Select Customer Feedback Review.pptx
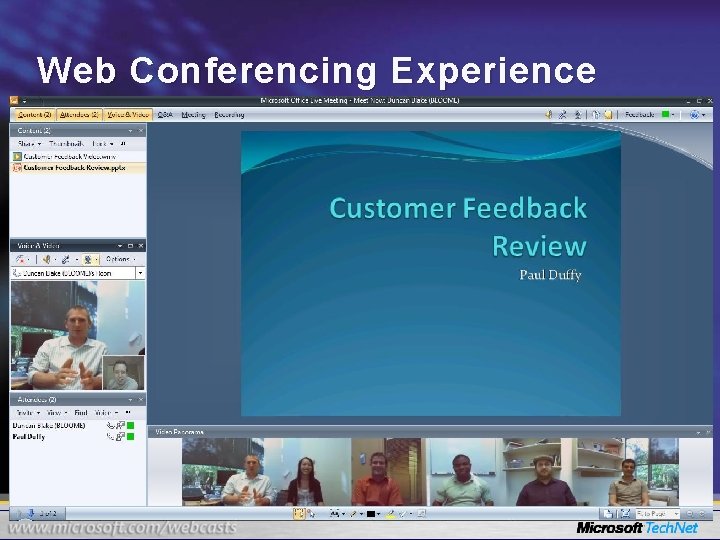 pyautogui.click(x=78, y=168)
